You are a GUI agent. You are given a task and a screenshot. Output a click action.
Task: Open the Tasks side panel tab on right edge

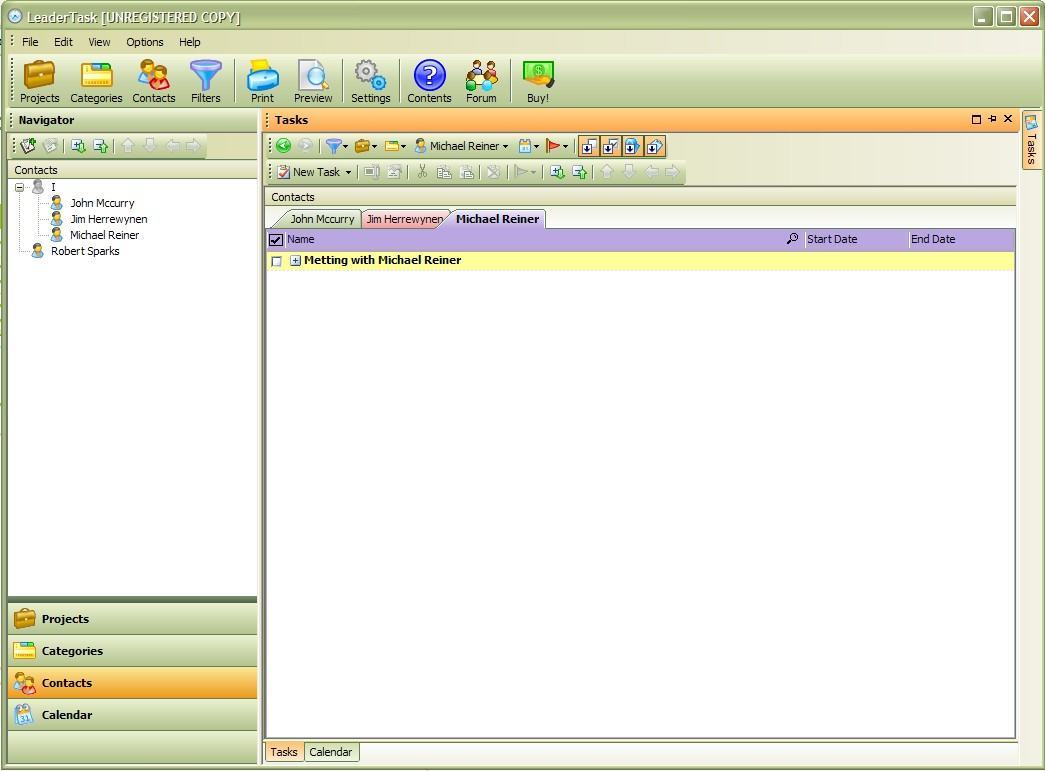1031,139
